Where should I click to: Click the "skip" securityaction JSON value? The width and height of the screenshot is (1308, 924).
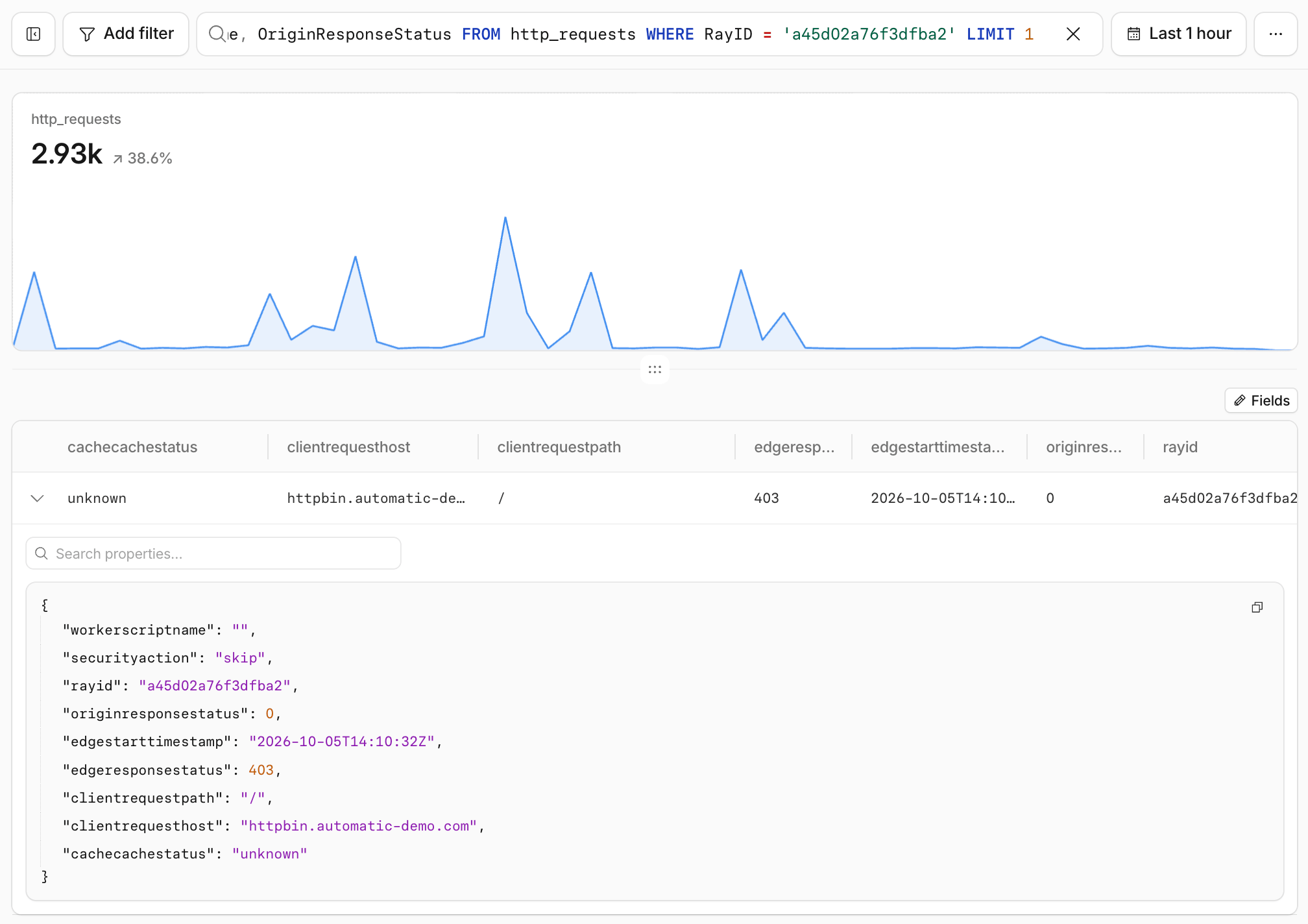240,658
